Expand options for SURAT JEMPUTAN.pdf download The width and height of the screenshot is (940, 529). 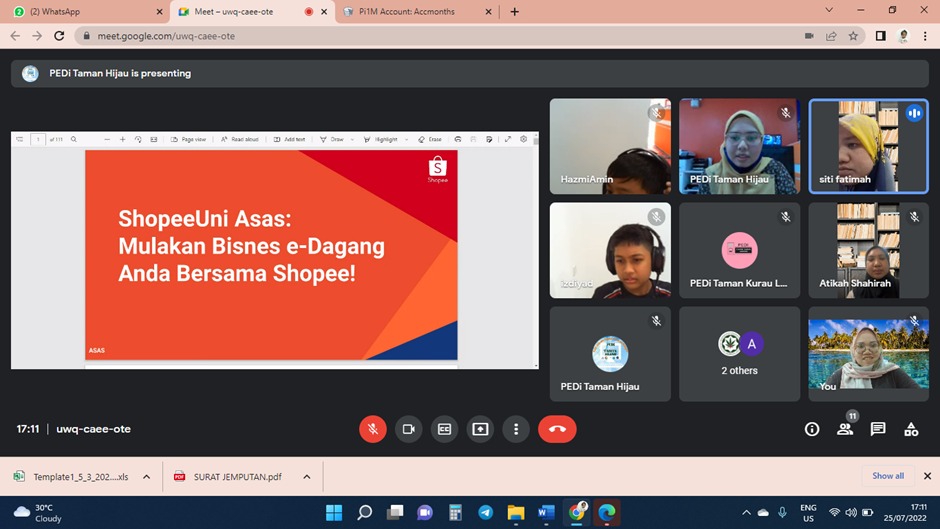(307, 477)
